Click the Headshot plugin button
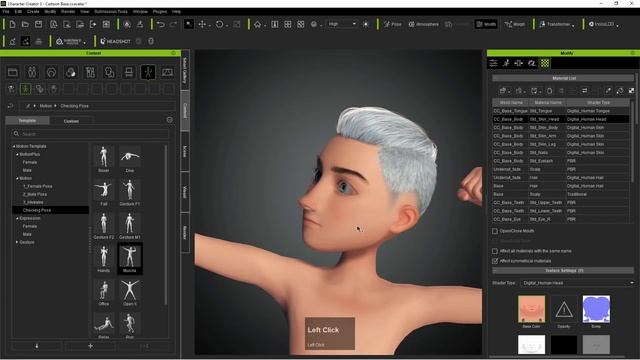This screenshot has height=360, width=640. 116,41
